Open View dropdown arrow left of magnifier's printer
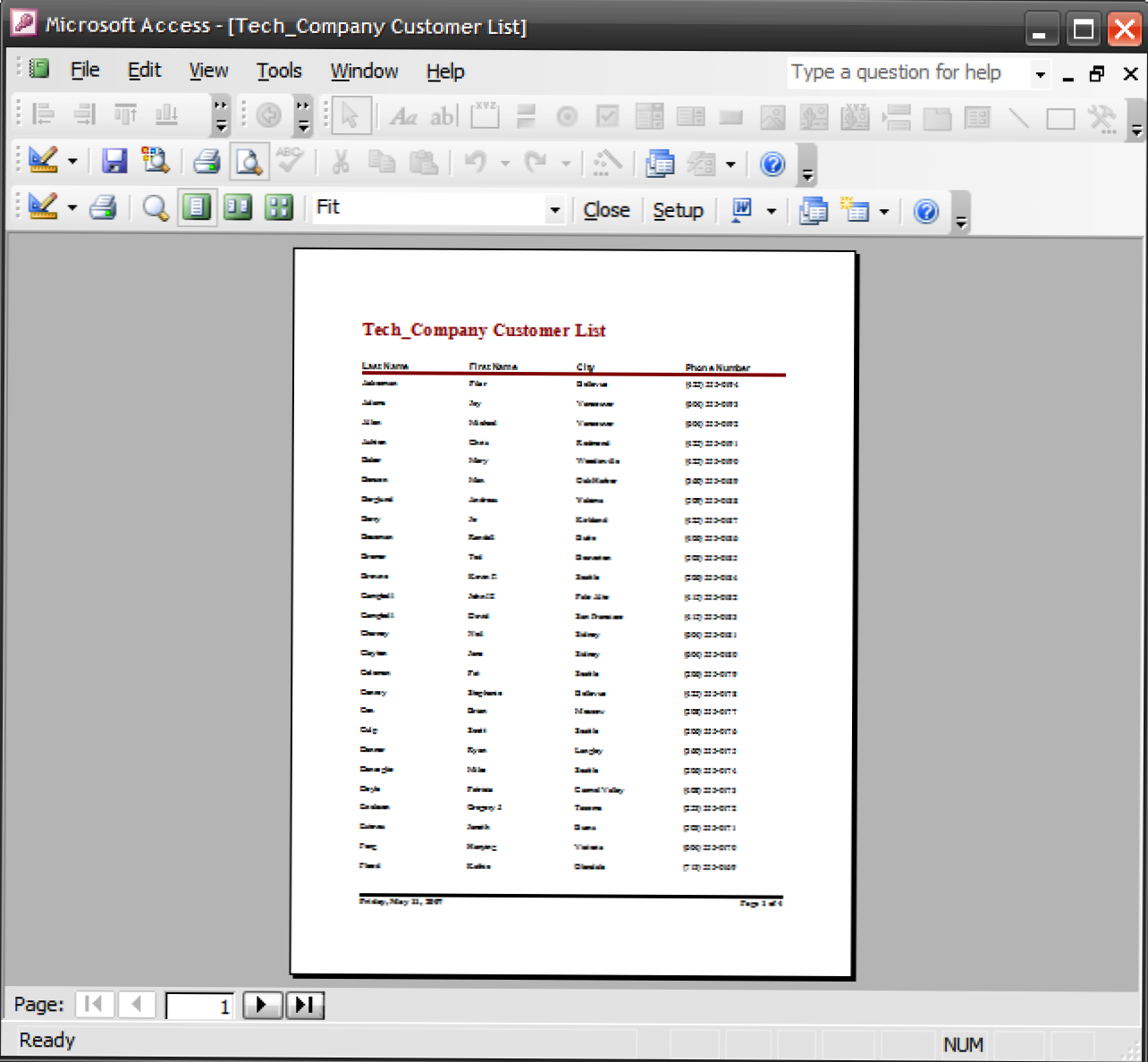This screenshot has height=1062, width=1148. coord(72,208)
